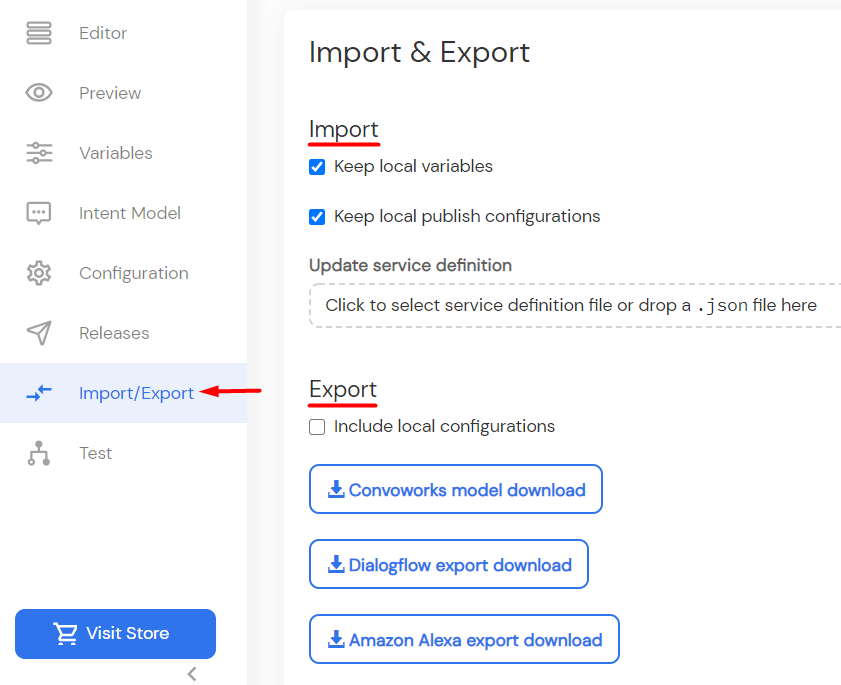Click the Import/Export arrows icon

39,393
